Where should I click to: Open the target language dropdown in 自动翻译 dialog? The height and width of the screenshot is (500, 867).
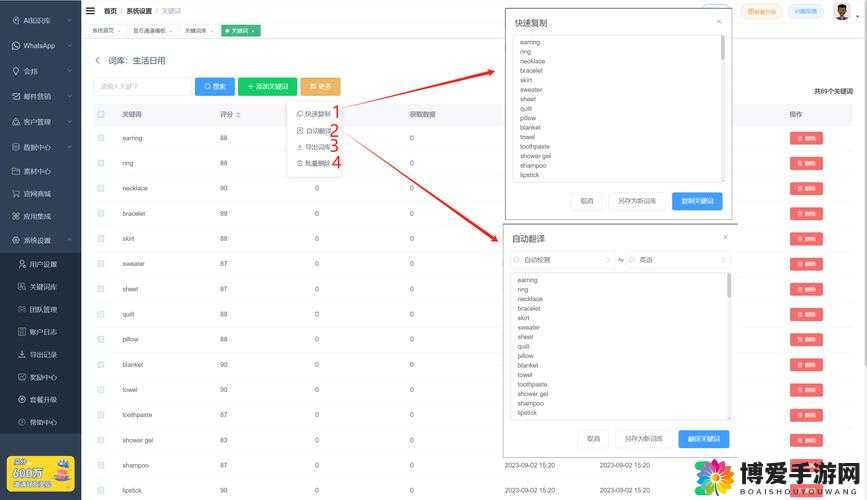678,260
